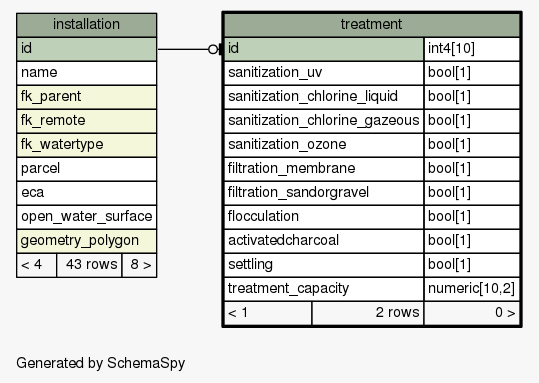The height and width of the screenshot is (383, 539).
Task: Open the treatment table header
Action: click(x=372, y=25)
